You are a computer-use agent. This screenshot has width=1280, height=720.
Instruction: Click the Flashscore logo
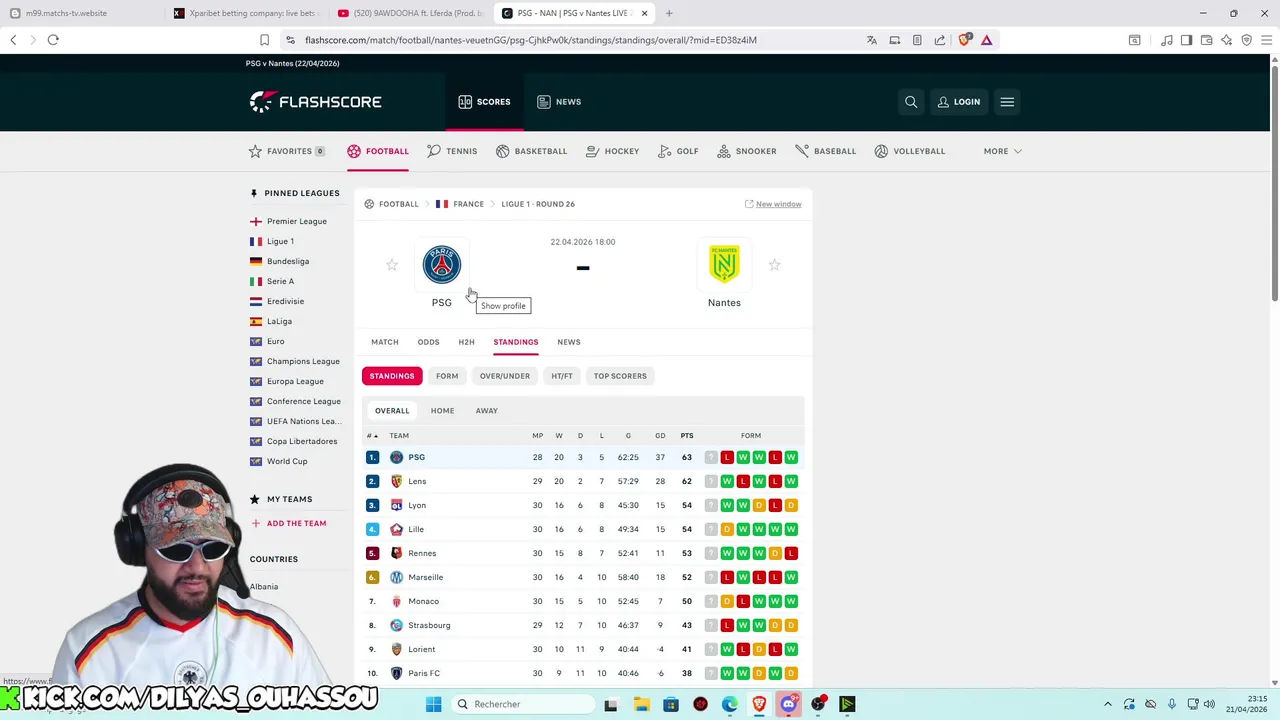(316, 102)
